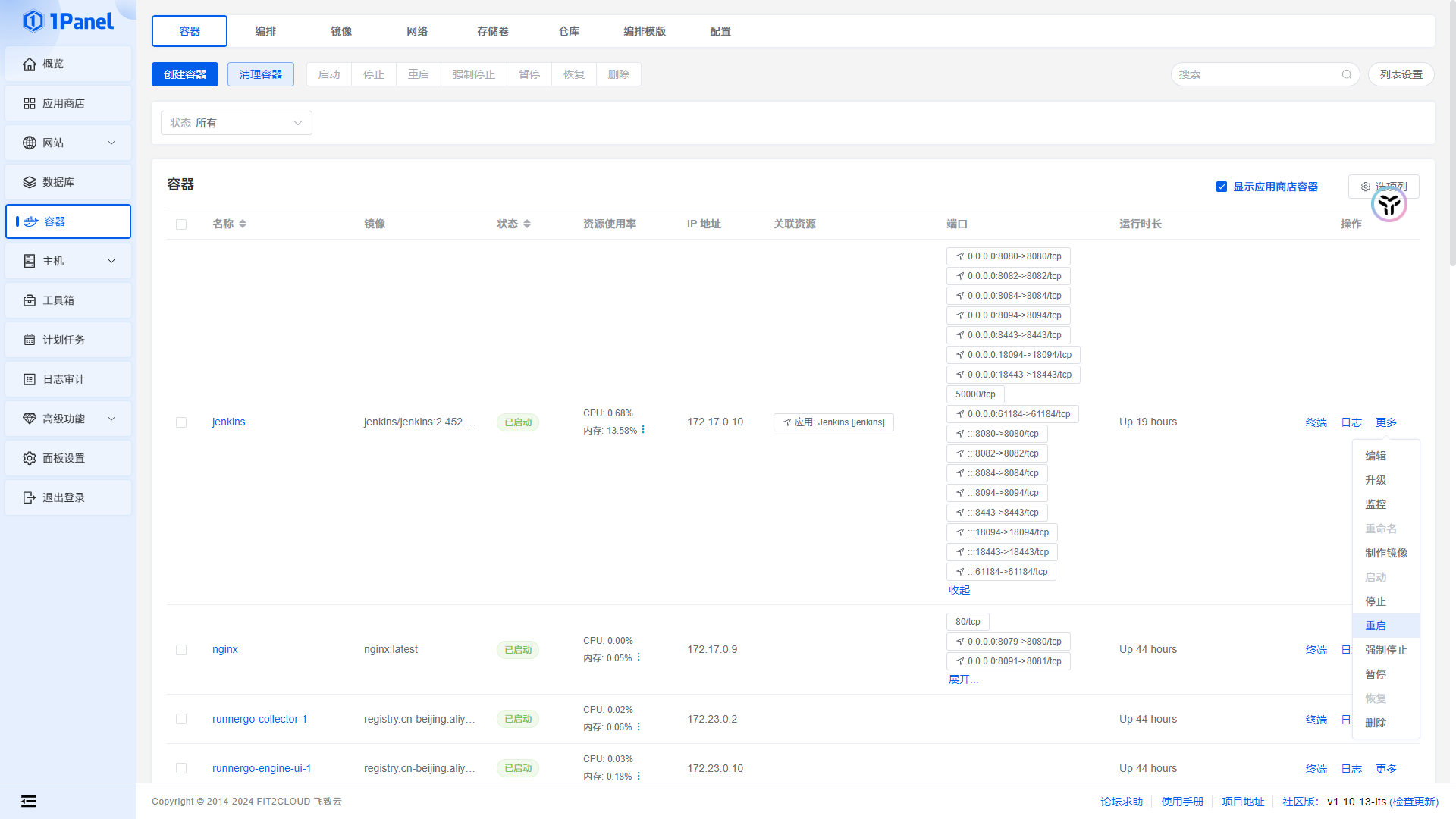This screenshot has width=1456, height=819.
Task: Click the 面板设置 gear icon
Action: 30,458
